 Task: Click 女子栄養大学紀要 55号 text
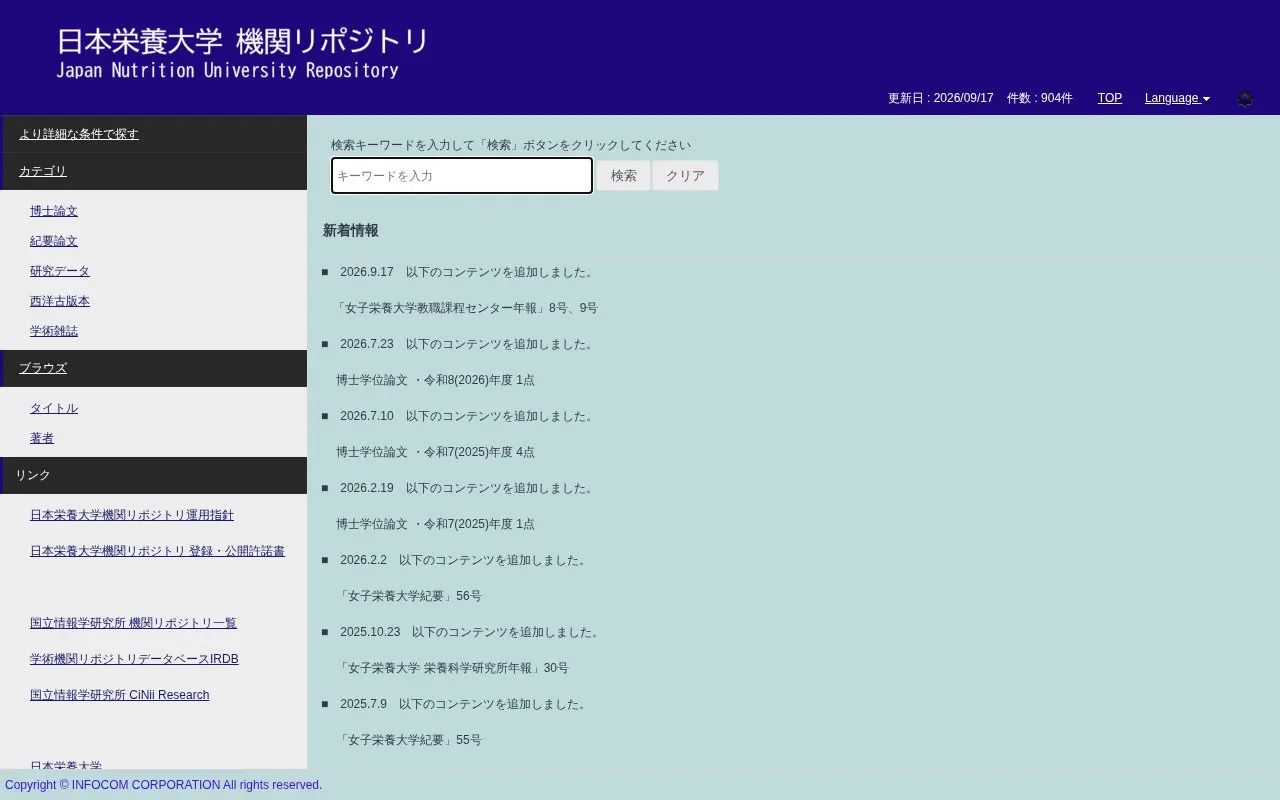[x=409, y=740]
